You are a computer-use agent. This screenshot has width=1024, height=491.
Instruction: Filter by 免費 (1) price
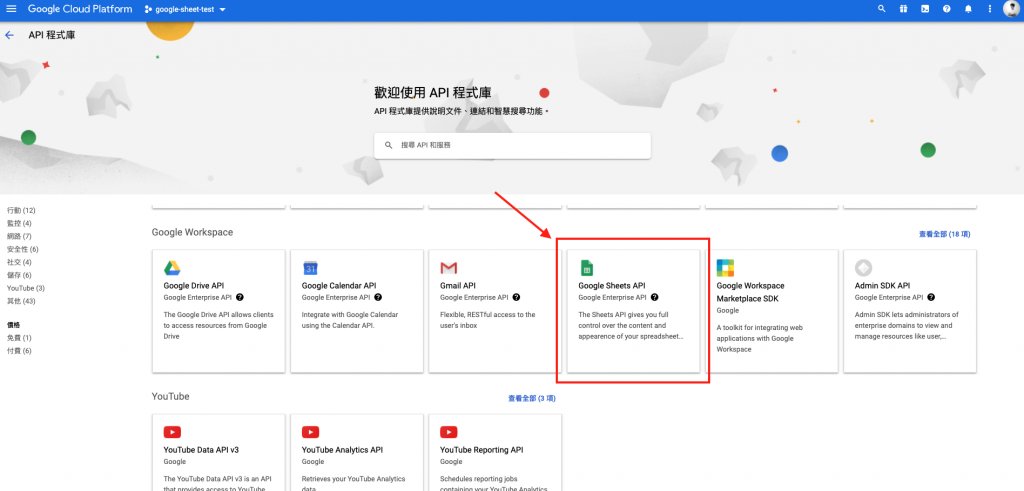click(x=19, y=338)
